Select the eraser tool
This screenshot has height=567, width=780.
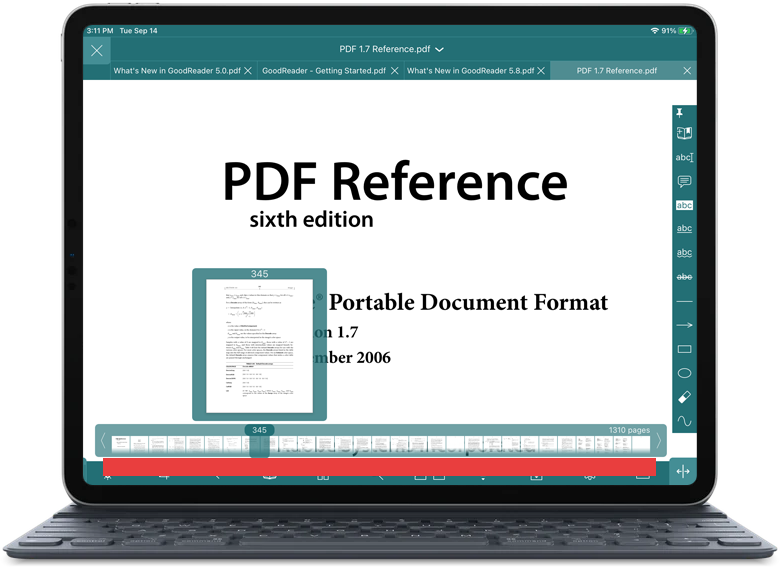coord(684,397)
